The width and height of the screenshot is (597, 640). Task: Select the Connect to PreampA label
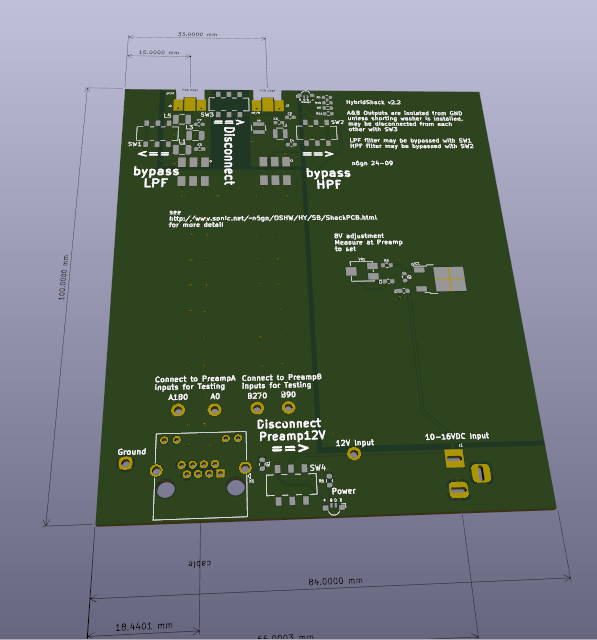tap(195, 382)
